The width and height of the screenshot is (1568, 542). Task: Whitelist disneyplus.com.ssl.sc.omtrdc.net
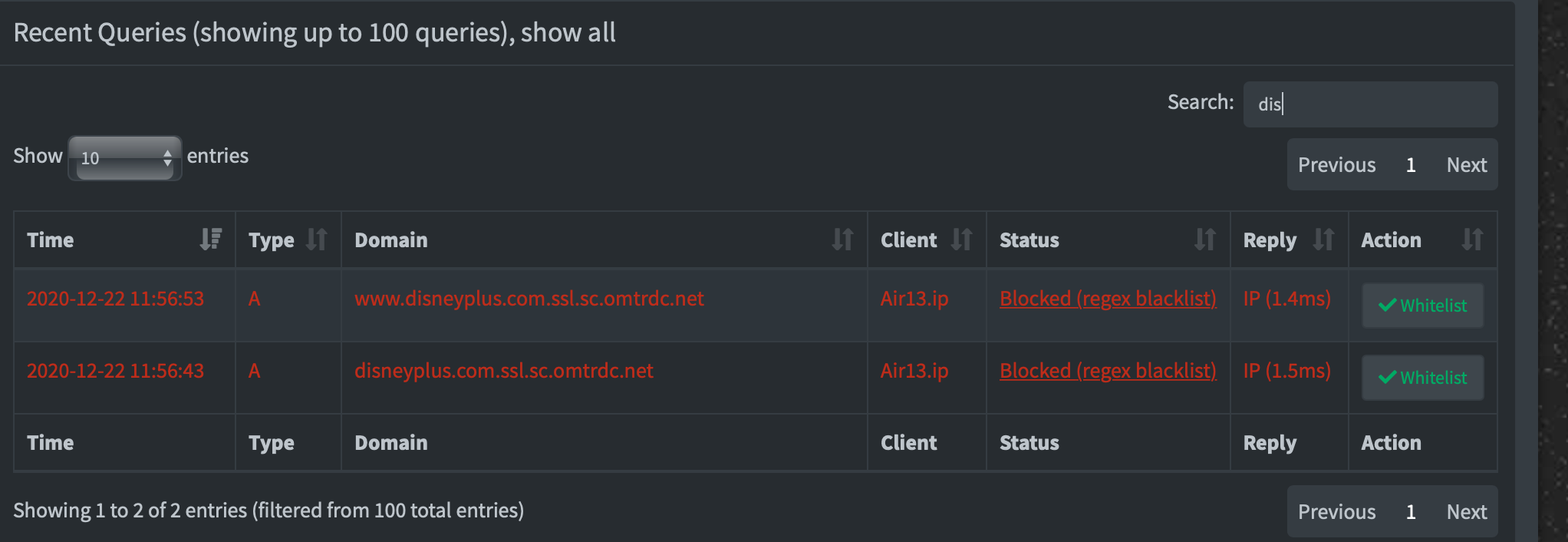[1421, 377]
